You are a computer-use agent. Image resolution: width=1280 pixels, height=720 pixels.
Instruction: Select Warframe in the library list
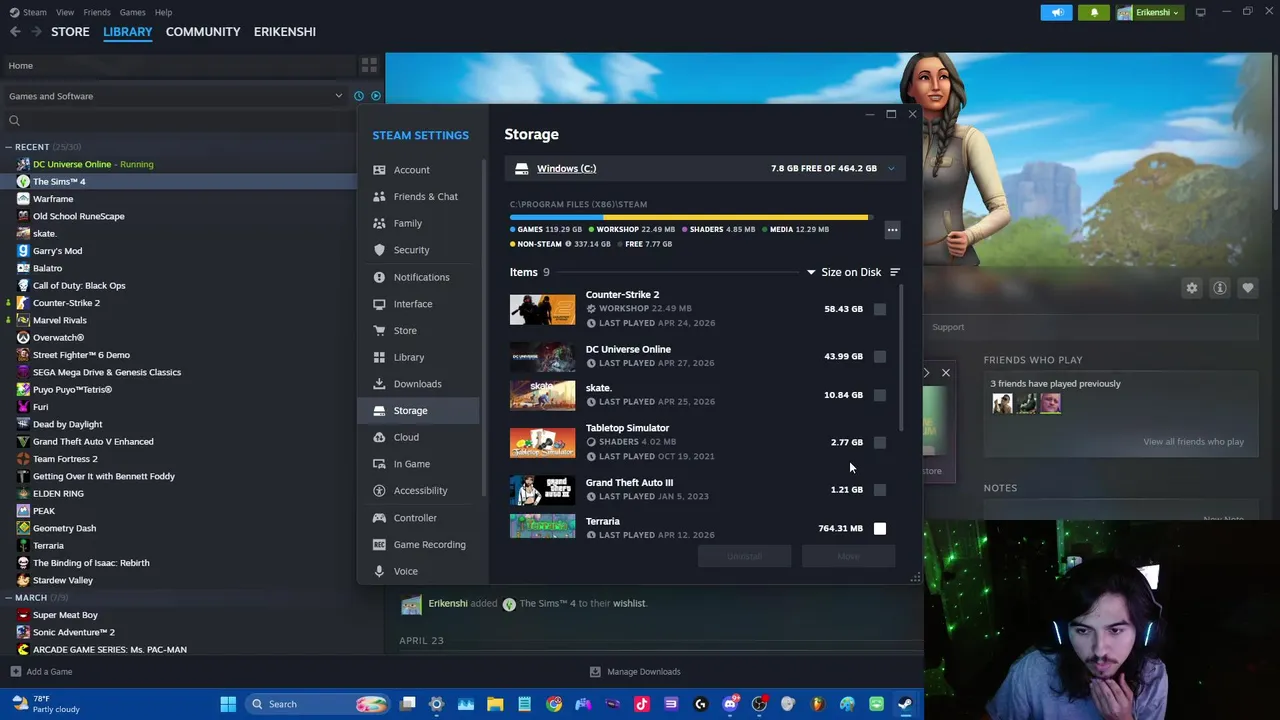(53, 199)
